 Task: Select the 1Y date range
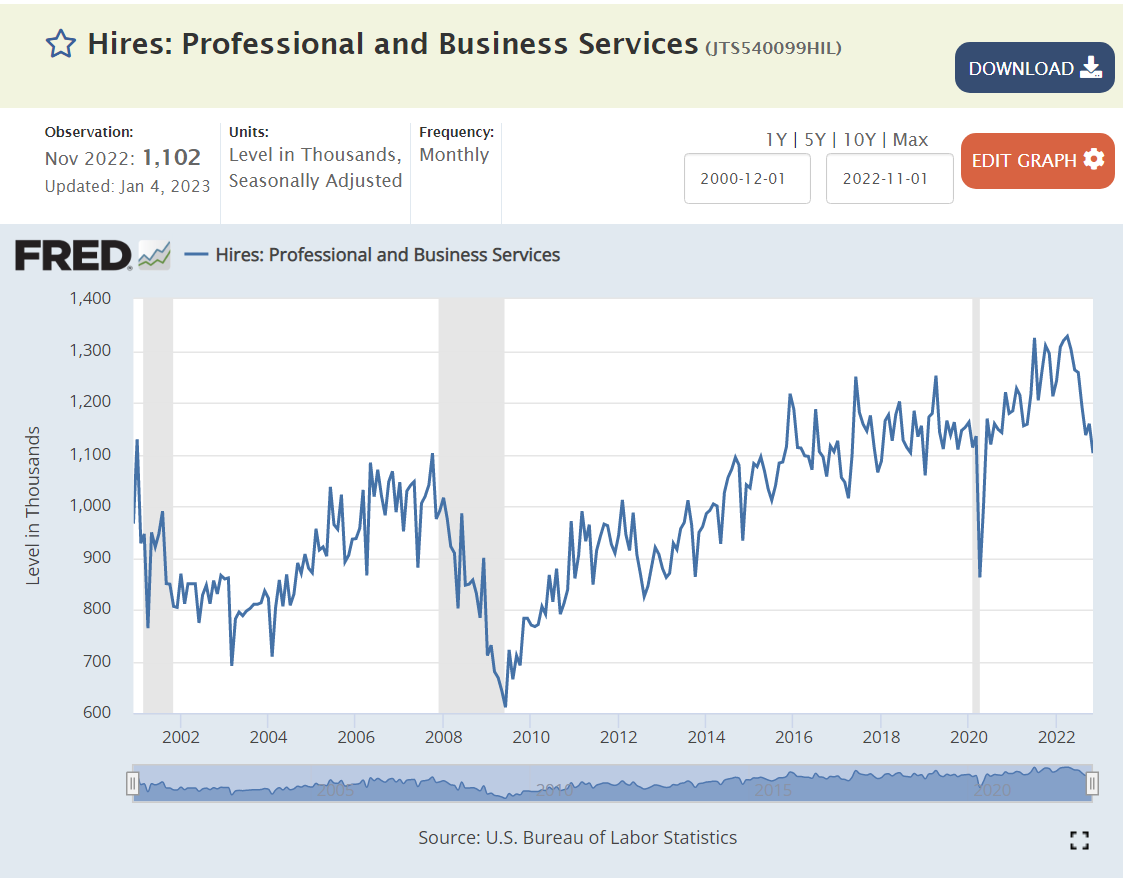click(x=776, y=139)
